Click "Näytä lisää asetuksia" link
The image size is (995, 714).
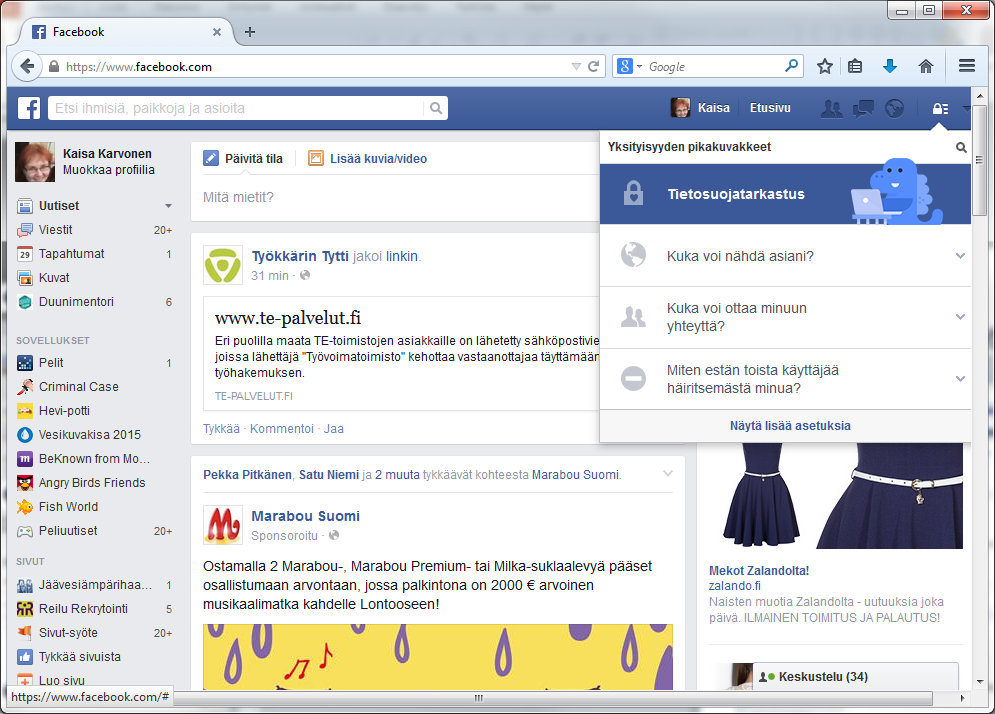(x=790, y=426)
